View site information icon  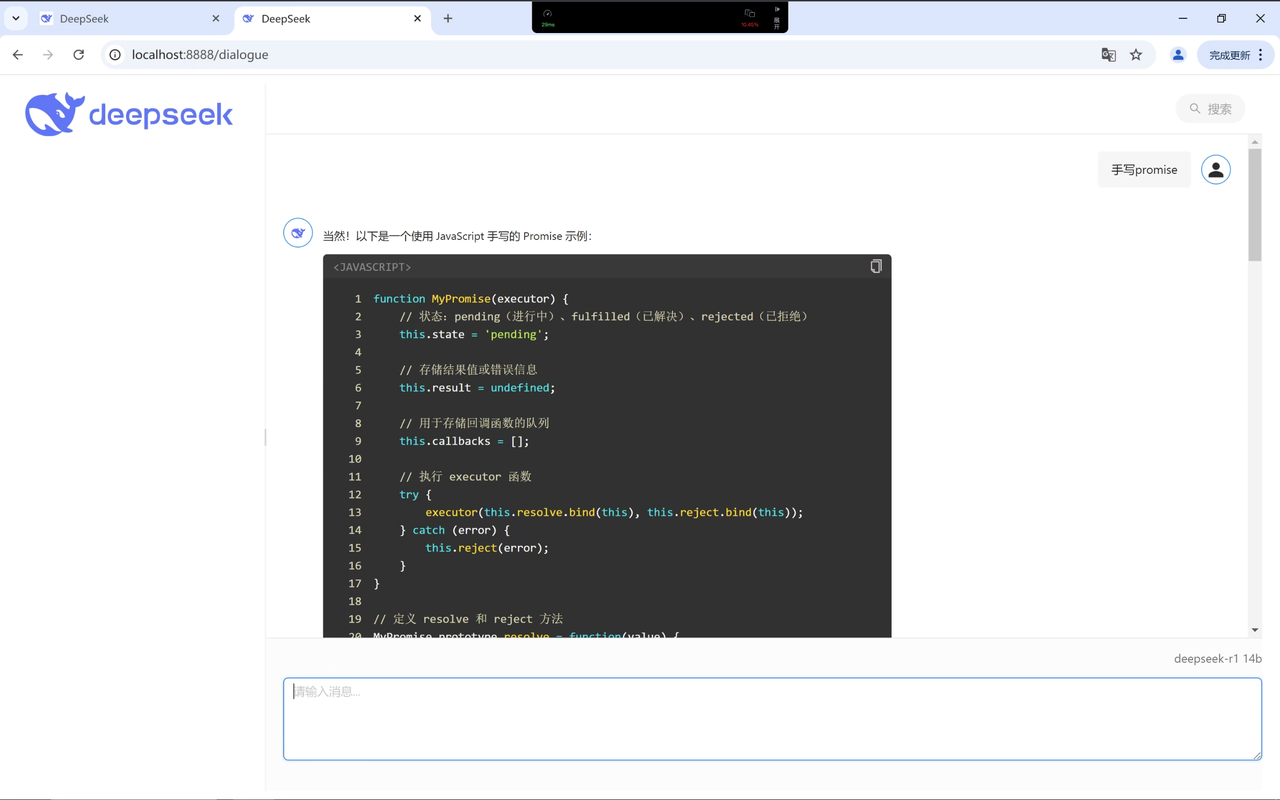[x=115, y=55]
